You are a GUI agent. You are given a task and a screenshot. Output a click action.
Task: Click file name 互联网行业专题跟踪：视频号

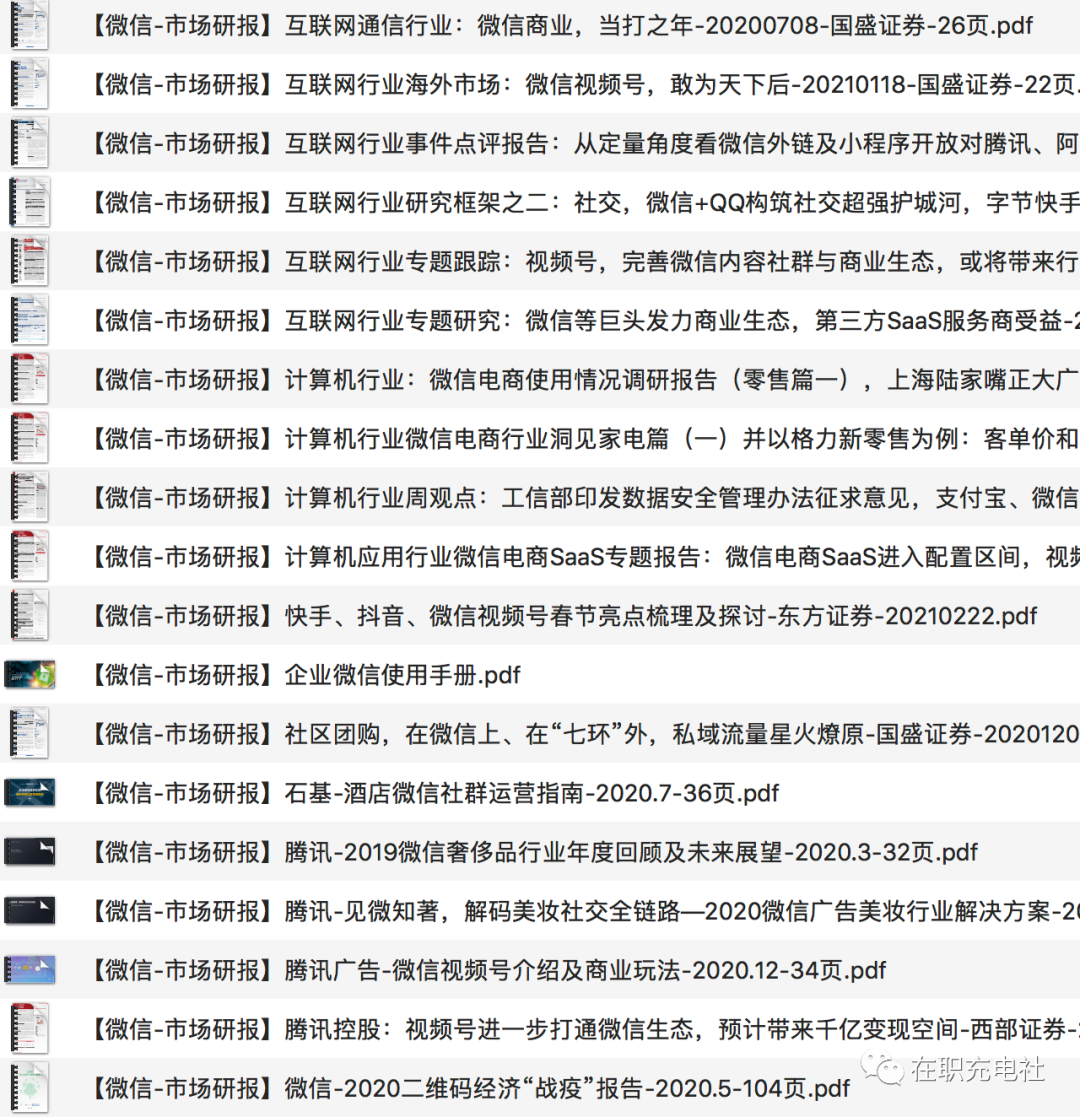[586, 262]
